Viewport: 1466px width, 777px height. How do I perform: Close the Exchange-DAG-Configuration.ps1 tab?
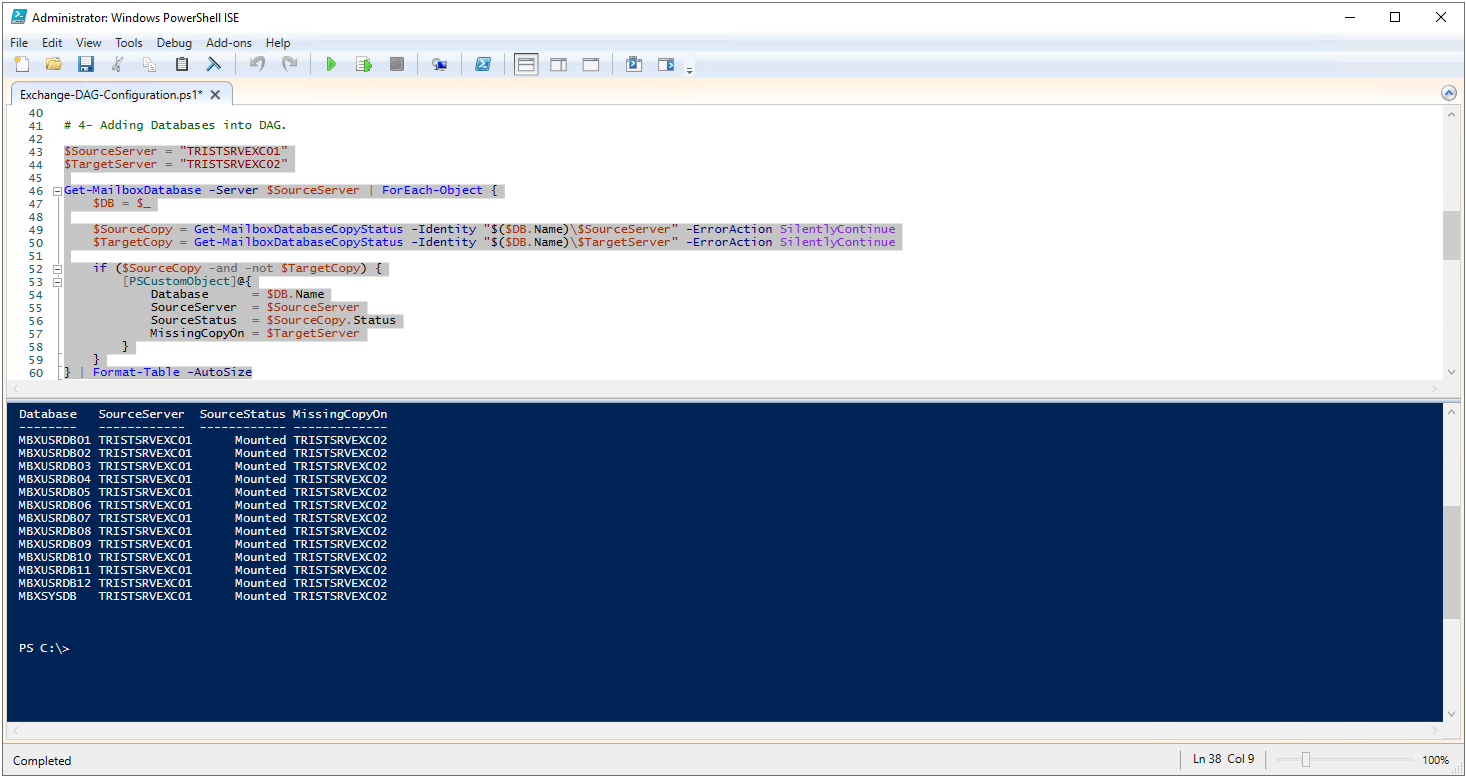[215, 94]
